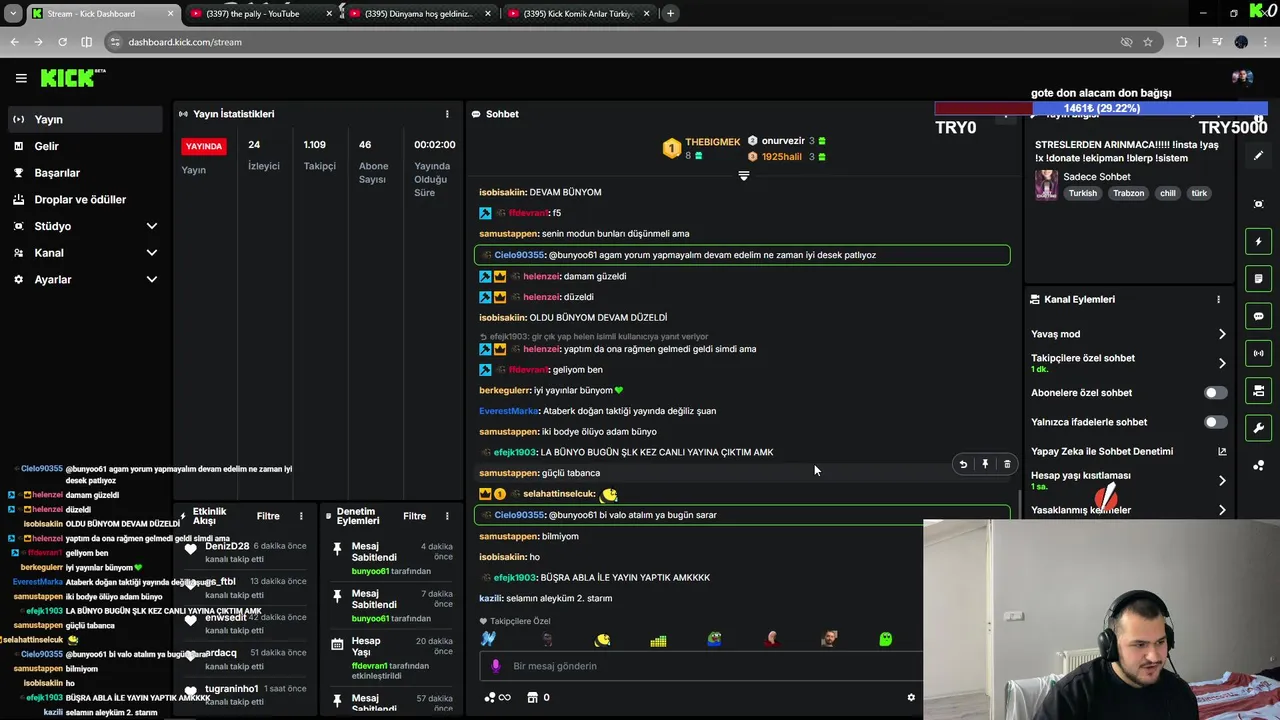1280x720 pixels.
Task: Click the voice microphone icon in message box
Action: (495, 666)
